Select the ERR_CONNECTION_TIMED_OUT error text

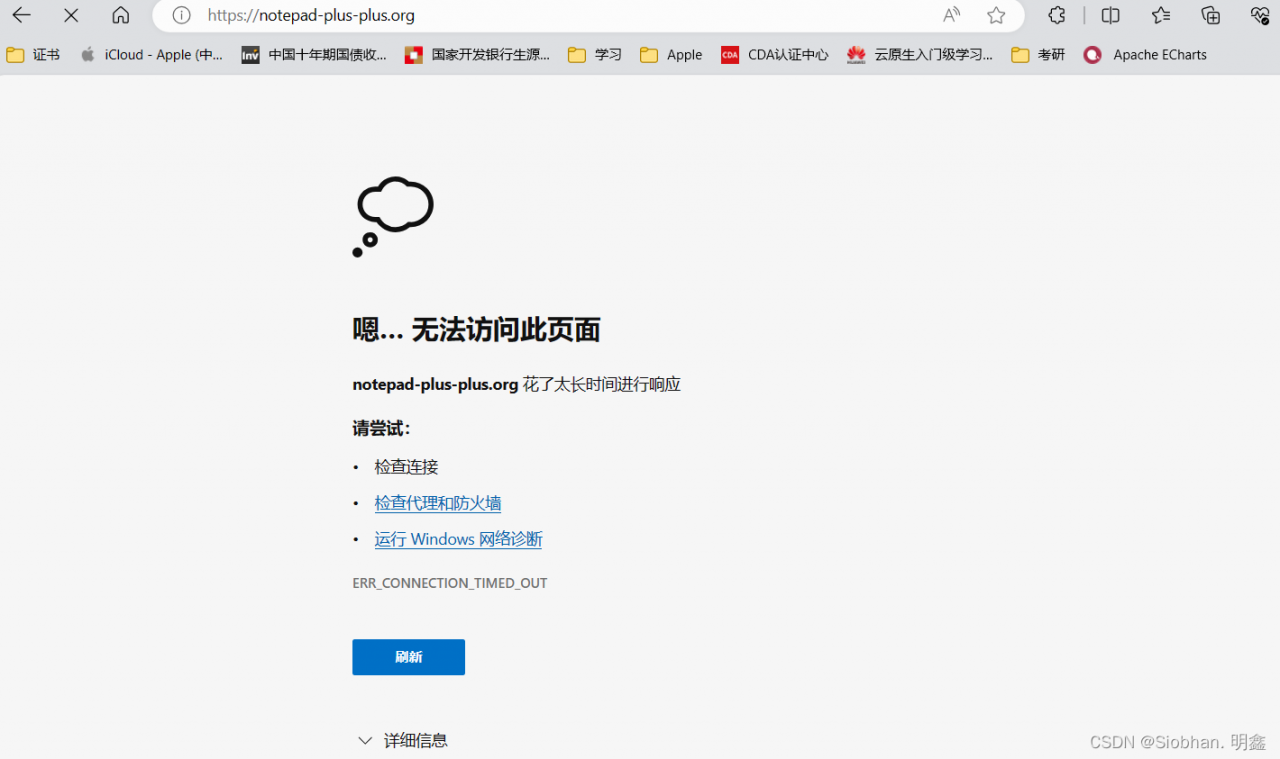(x=450, y=583)
